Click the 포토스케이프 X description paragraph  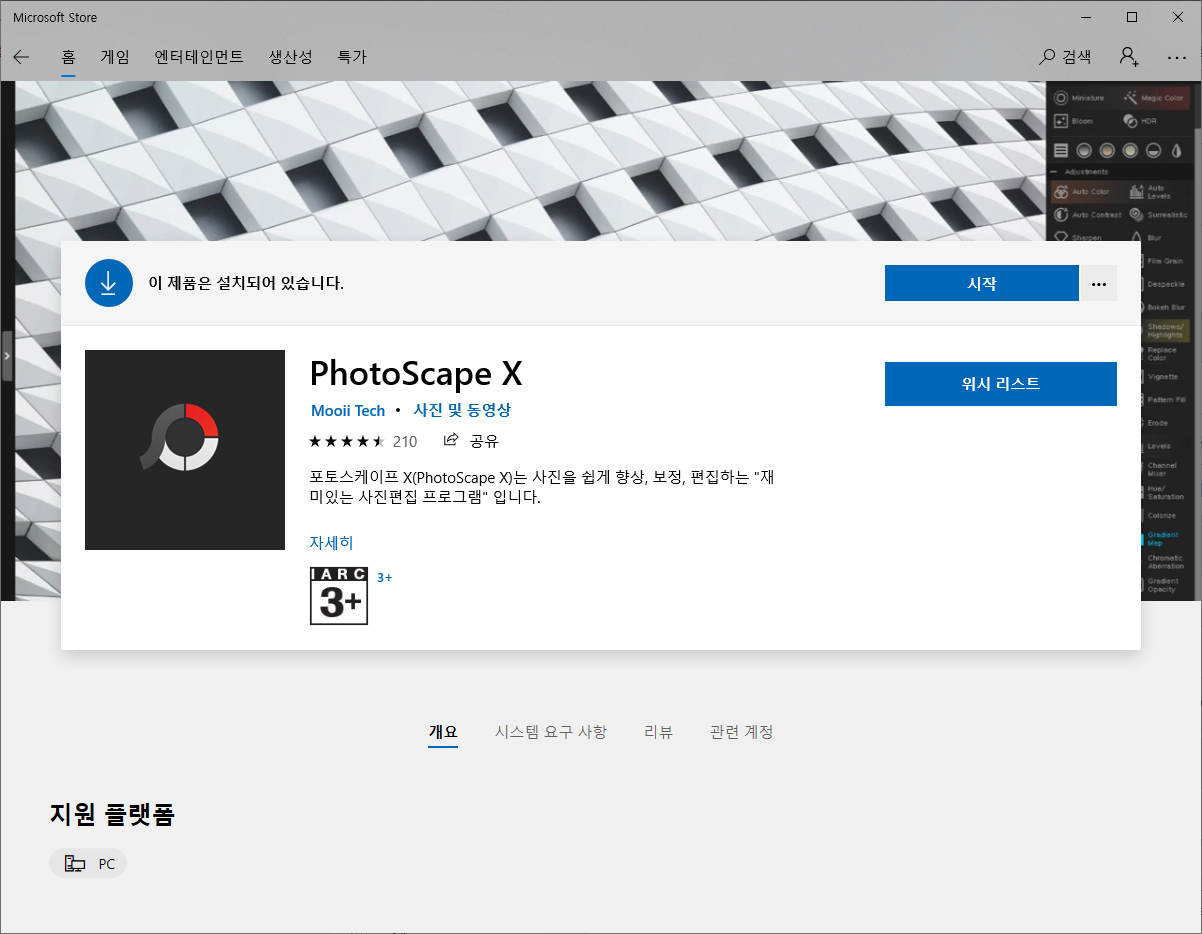click(x=542, y=487)
